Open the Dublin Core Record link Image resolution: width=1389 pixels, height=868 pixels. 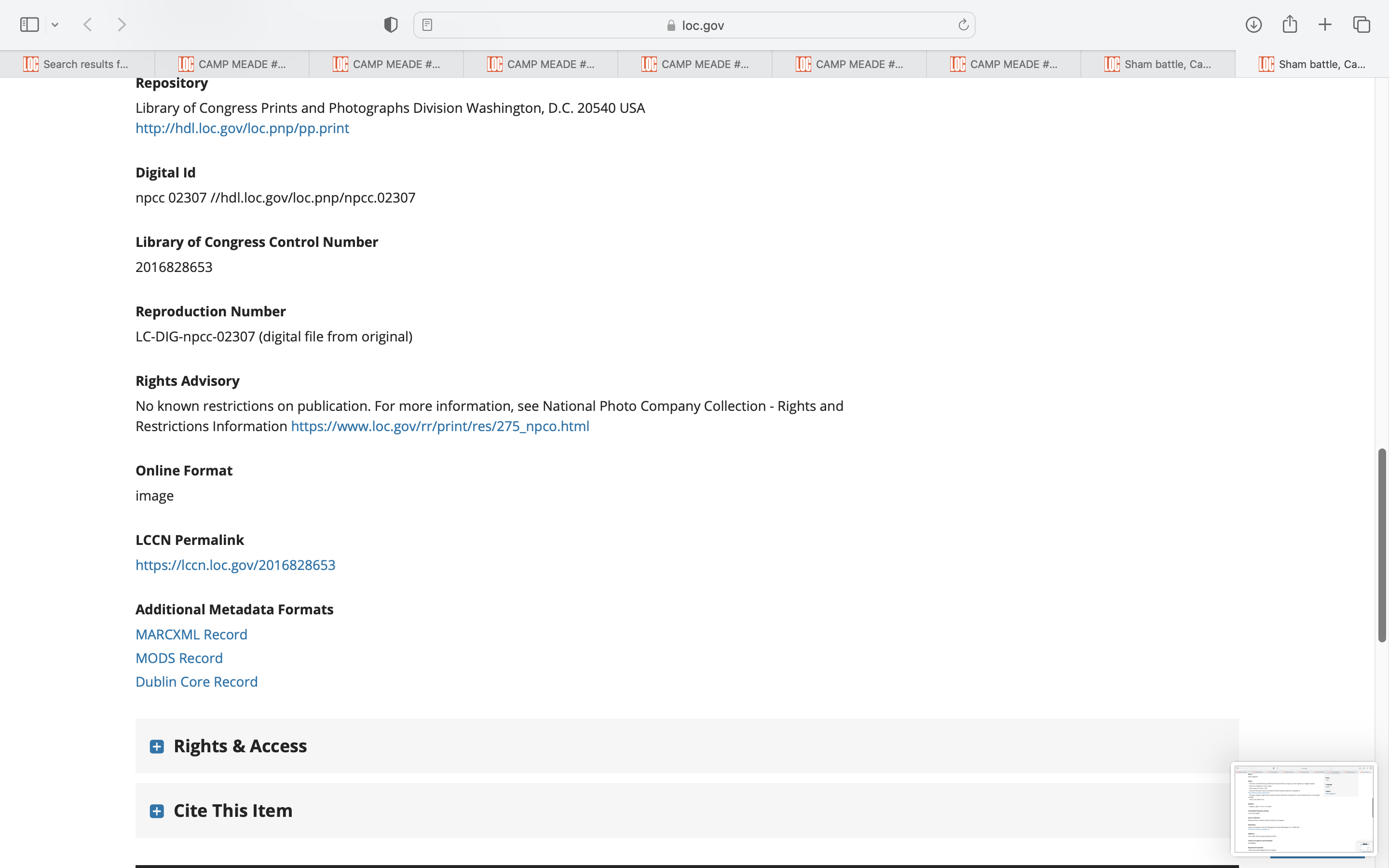coord(196,681)
